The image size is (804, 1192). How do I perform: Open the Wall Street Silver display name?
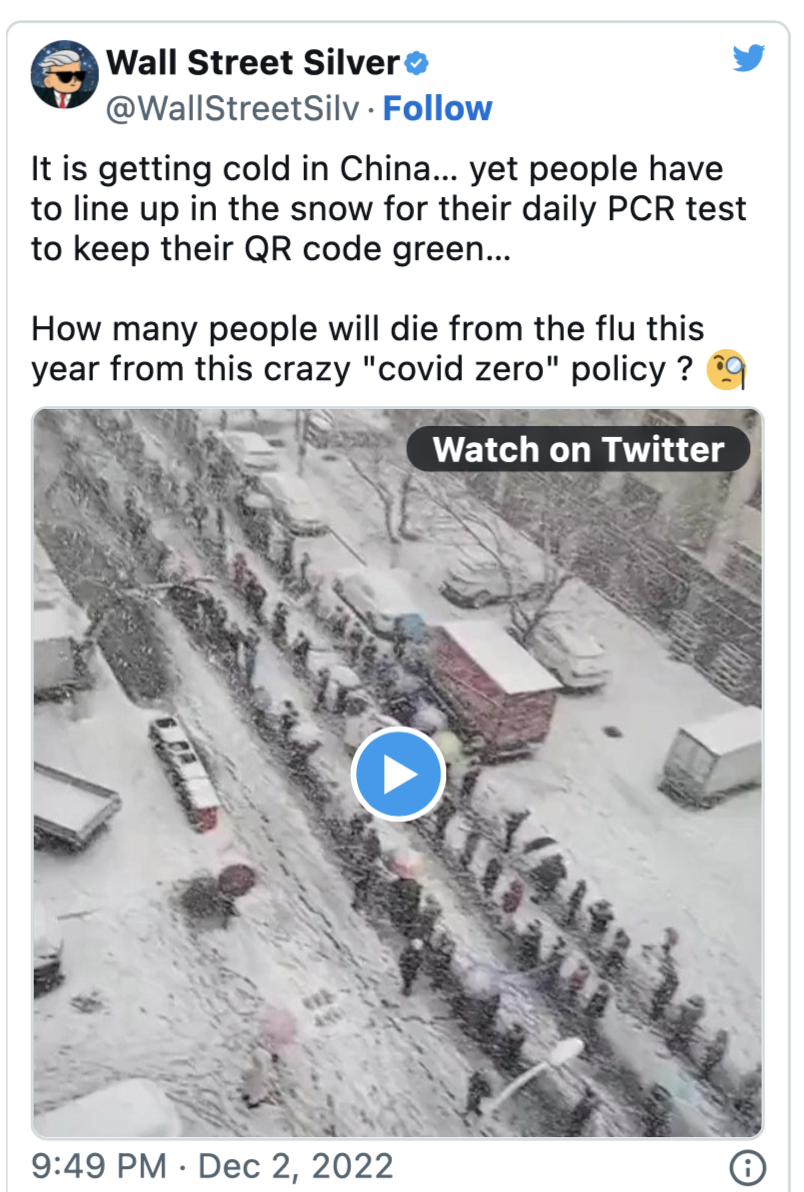253,62
